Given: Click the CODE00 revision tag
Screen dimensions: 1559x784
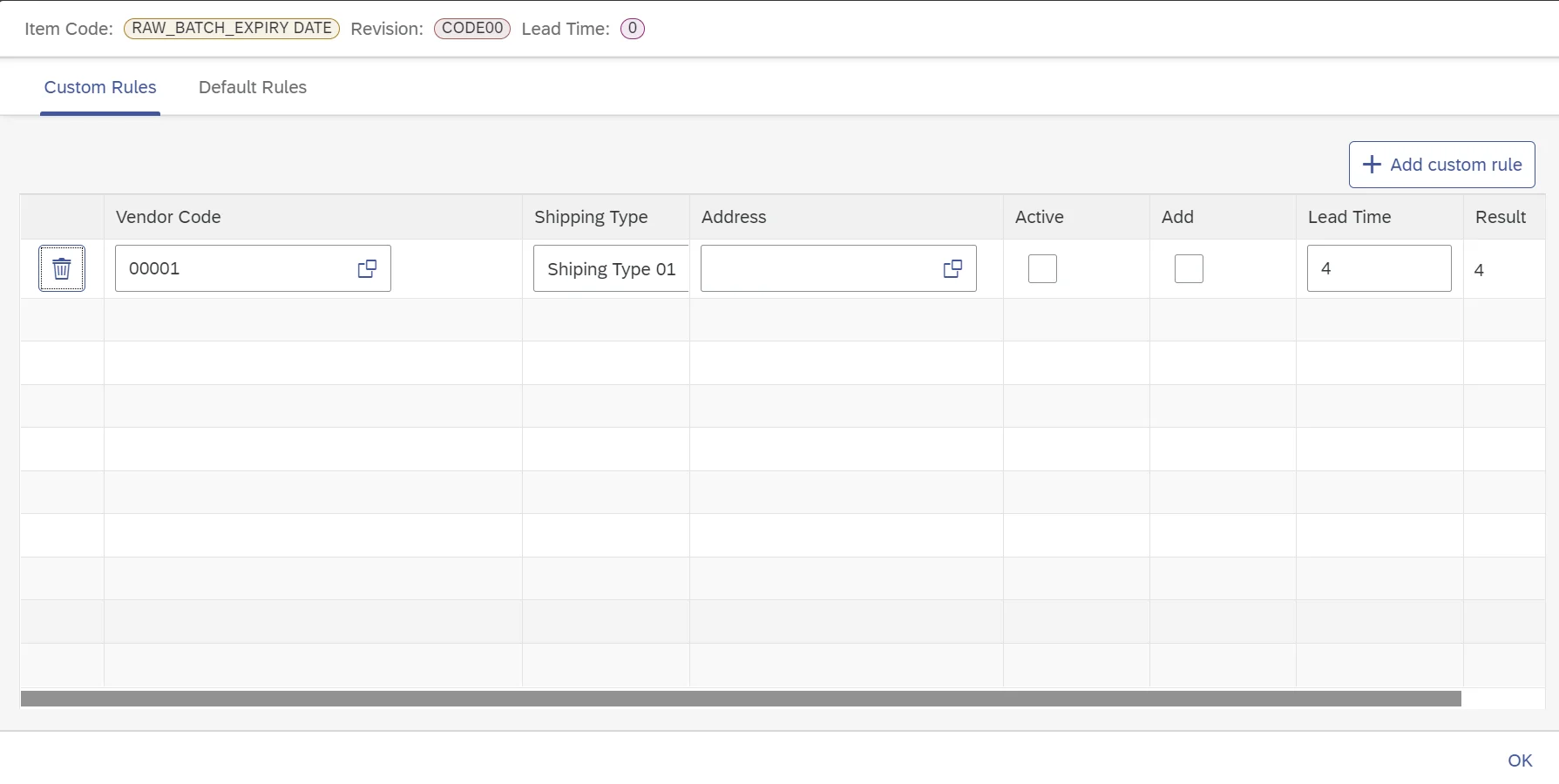Looking at the screenshot, I should 472,28.
